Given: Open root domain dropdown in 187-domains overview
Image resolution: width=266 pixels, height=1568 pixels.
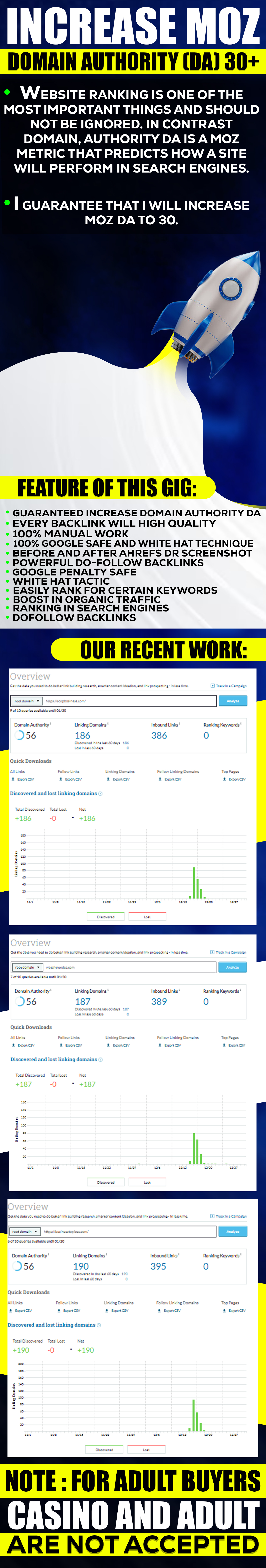Looking at the screenshot, I should pyautogui.click(x=27, y=967).
